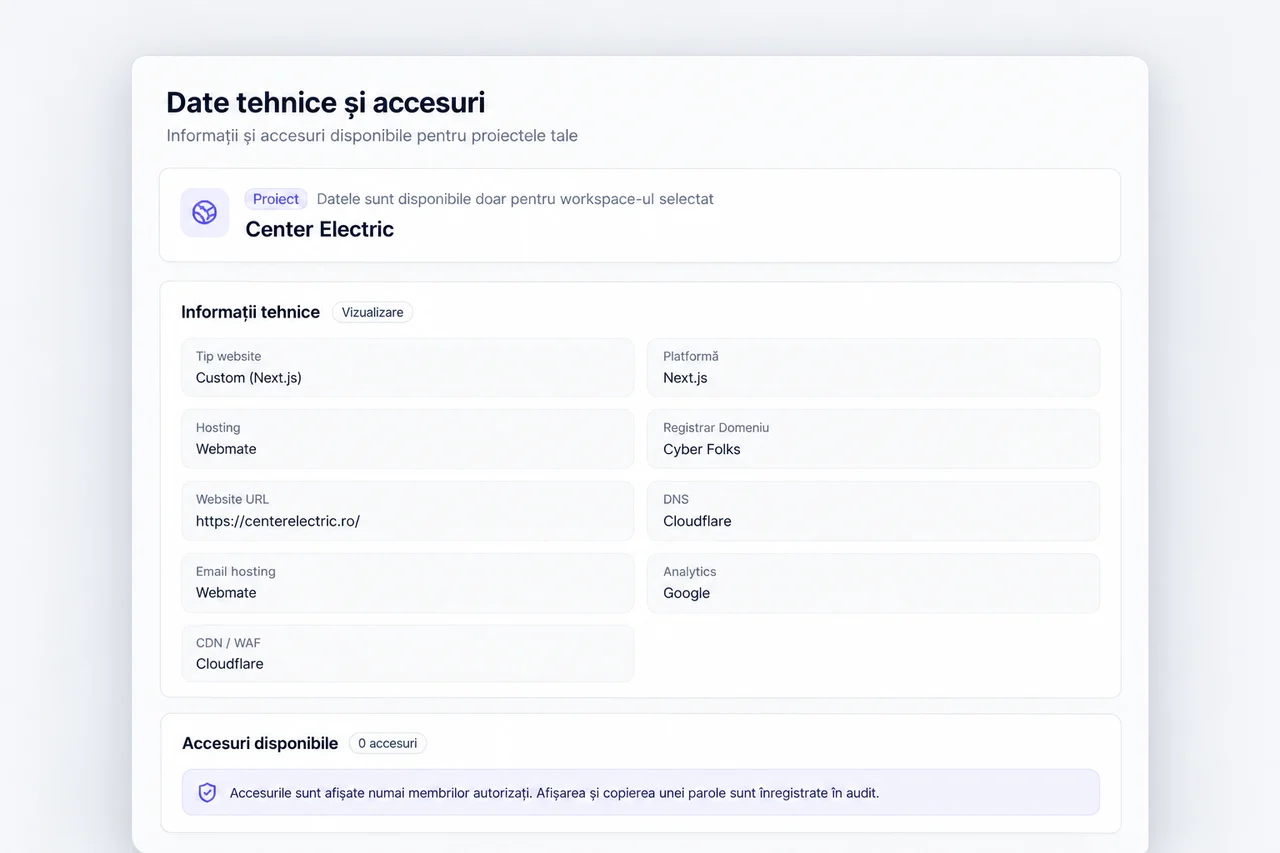Click the Analytics field label

pyautogui.click(x=690, y=571)
